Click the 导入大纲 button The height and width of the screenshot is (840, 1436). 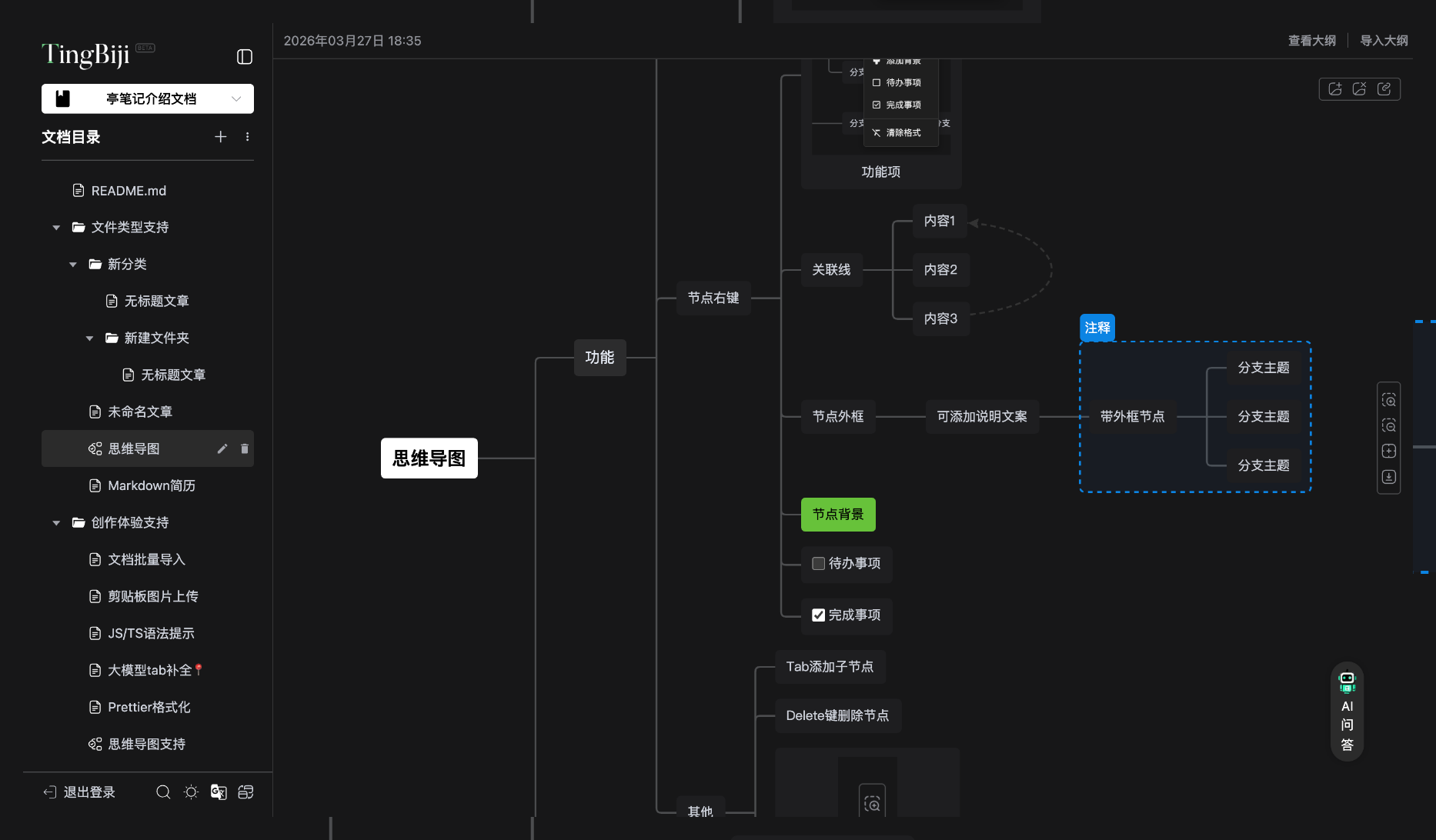click(1384, 40)
